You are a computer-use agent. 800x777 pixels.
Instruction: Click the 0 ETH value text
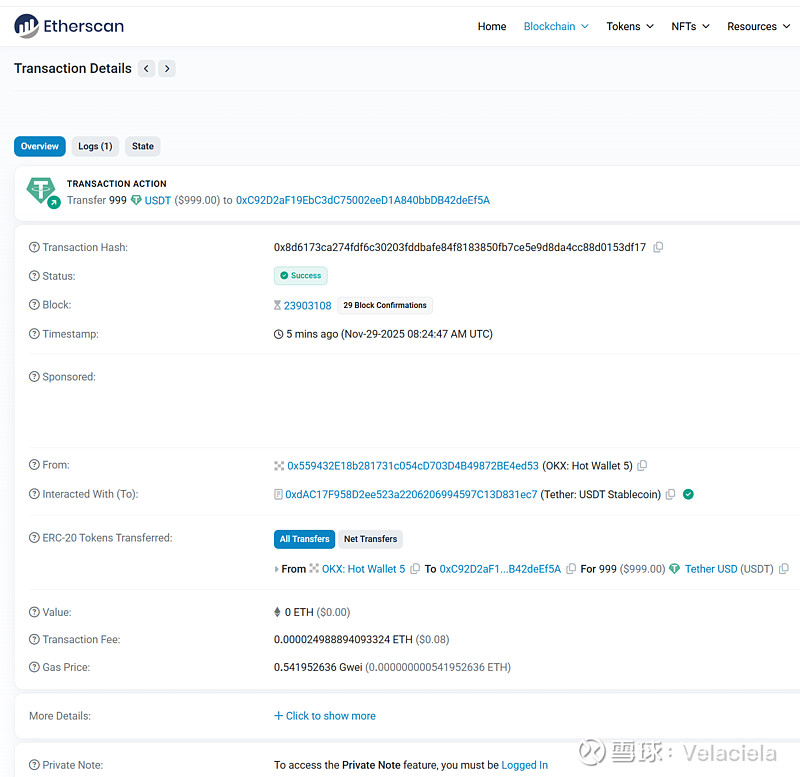(299, 612)
